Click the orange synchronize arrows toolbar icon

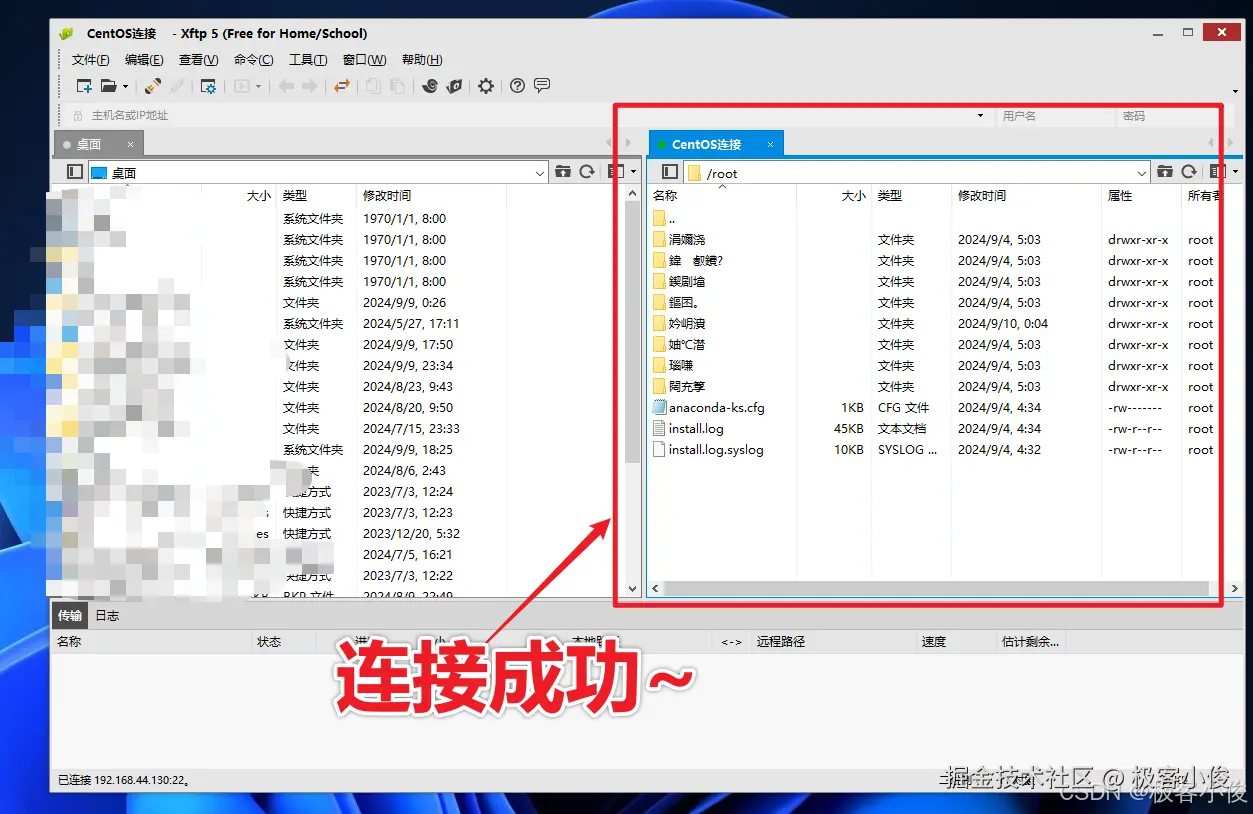click(342, 86)
